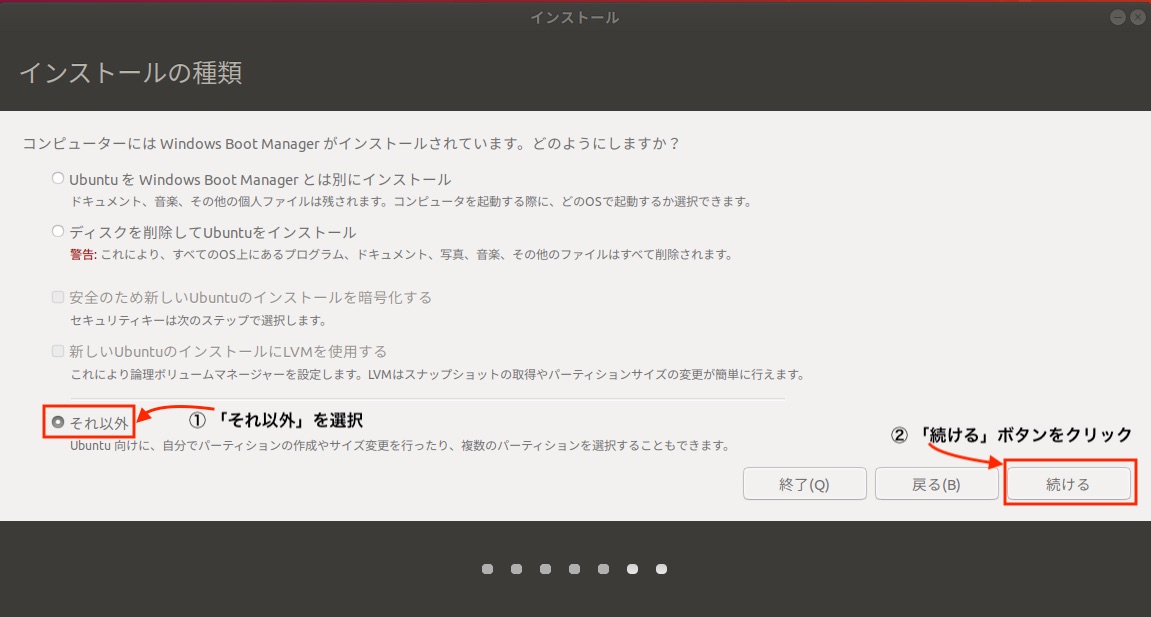Screen dimensions: 1151x617
Task: Click the 'インストールの種類' heading
Action: [x=131, y=73]
